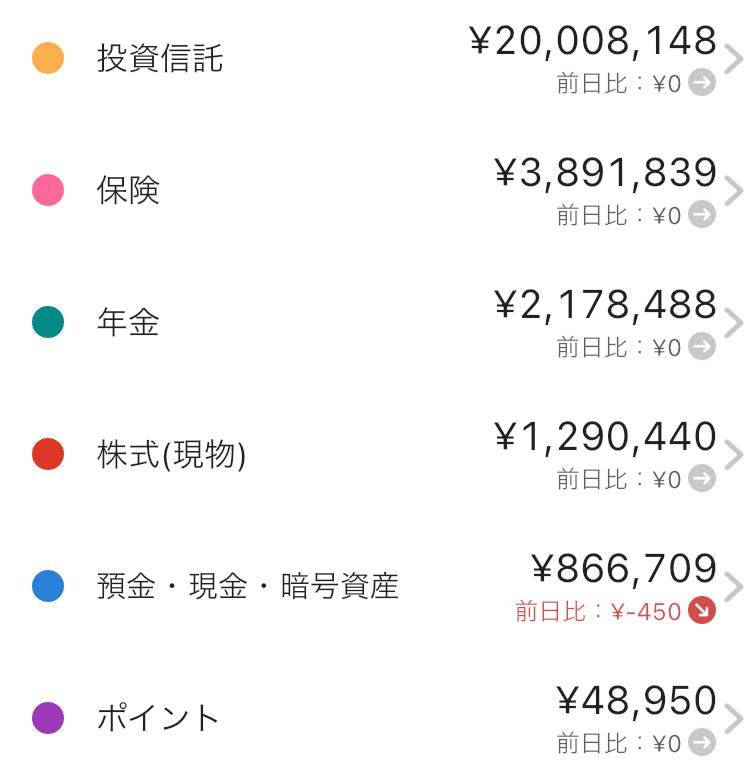
Task: Tap the ¥866,709 balance amount
Action: pyautogui.click(x=624, y=570)
